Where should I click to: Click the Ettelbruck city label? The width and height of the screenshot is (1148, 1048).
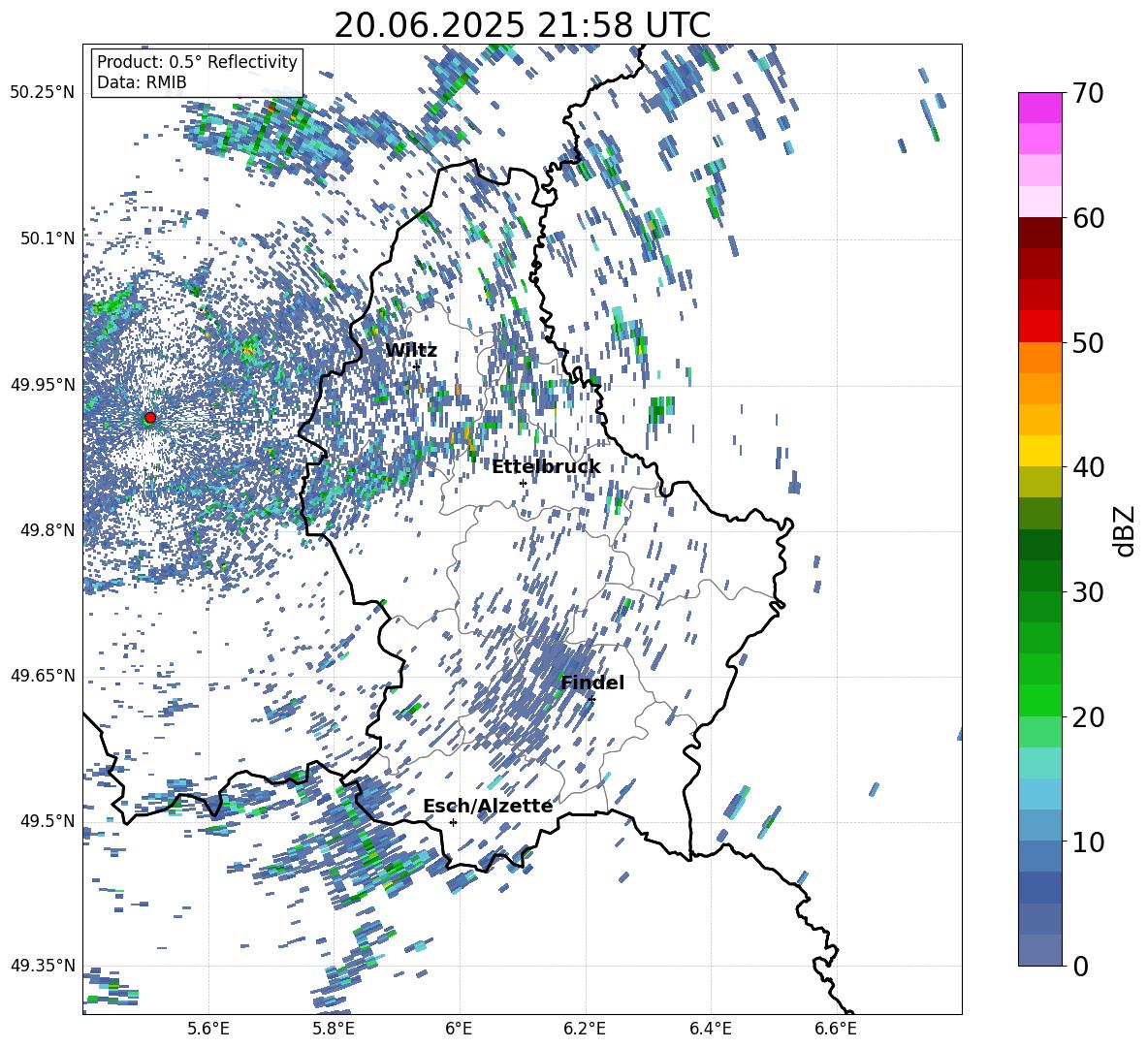coord(546,467)
